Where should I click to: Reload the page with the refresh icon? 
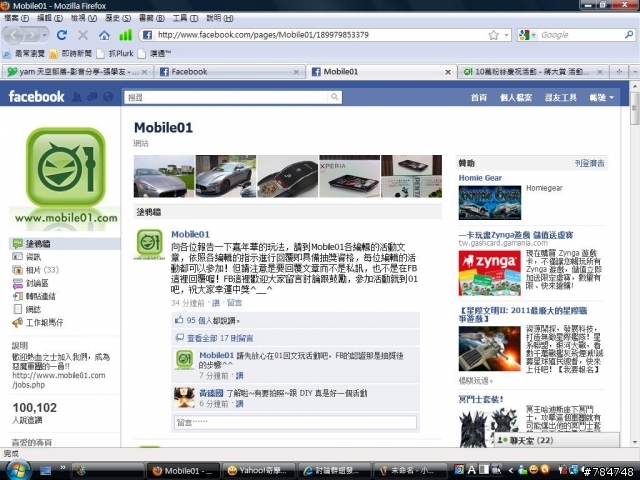62,35
